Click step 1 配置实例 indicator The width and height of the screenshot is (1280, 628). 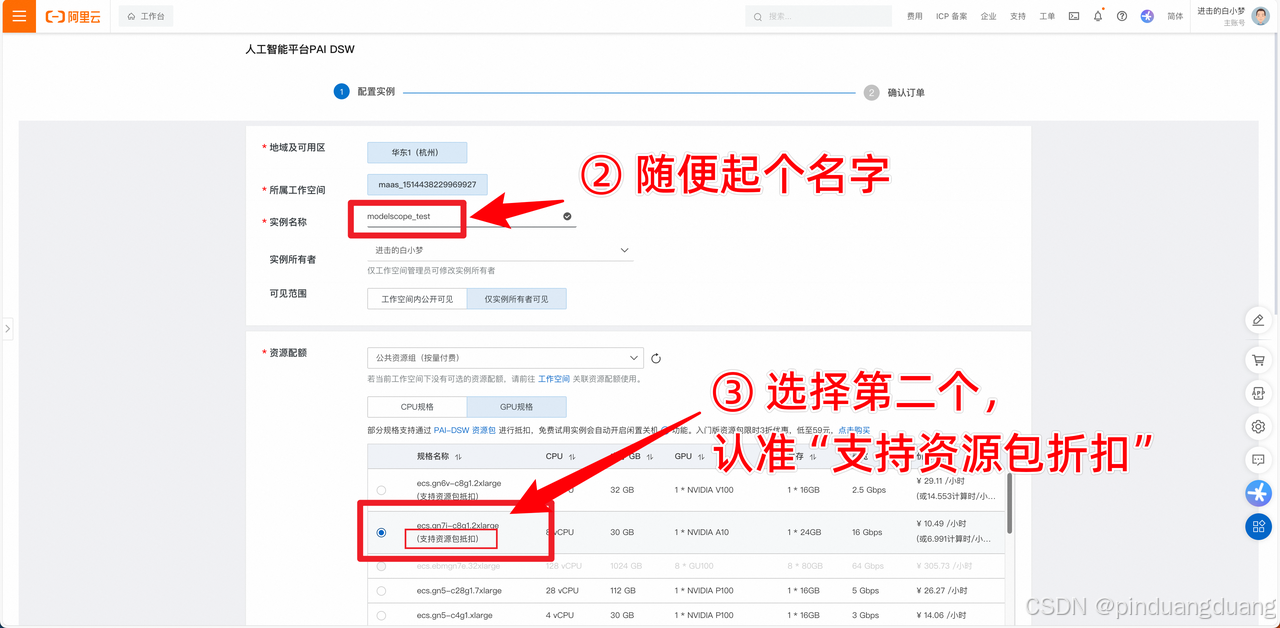[365, 92]
